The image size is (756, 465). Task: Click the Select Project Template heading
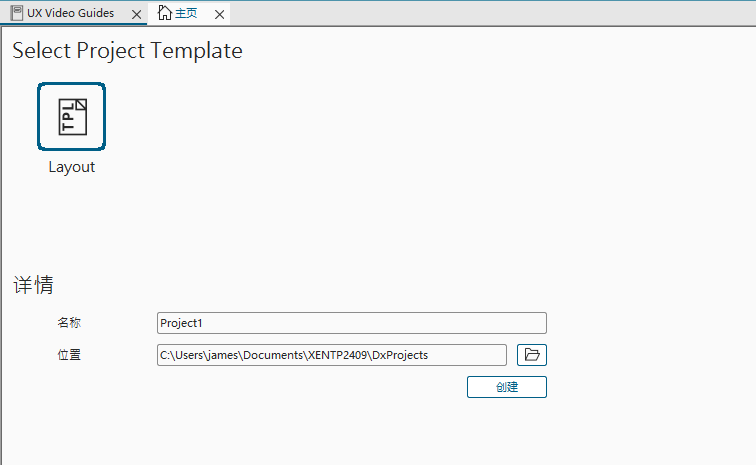click(x=127, y=50)
